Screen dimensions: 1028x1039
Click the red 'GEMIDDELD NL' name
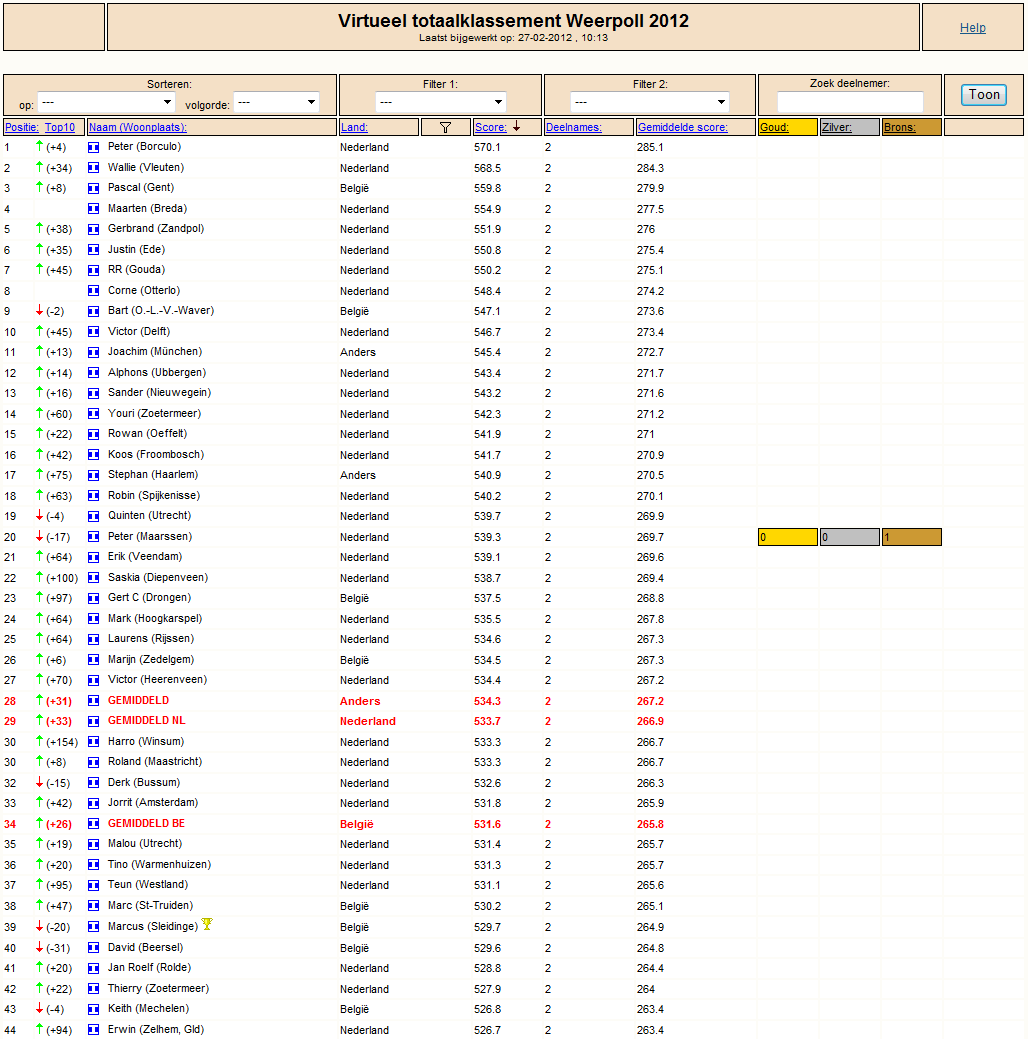[146, 721]
